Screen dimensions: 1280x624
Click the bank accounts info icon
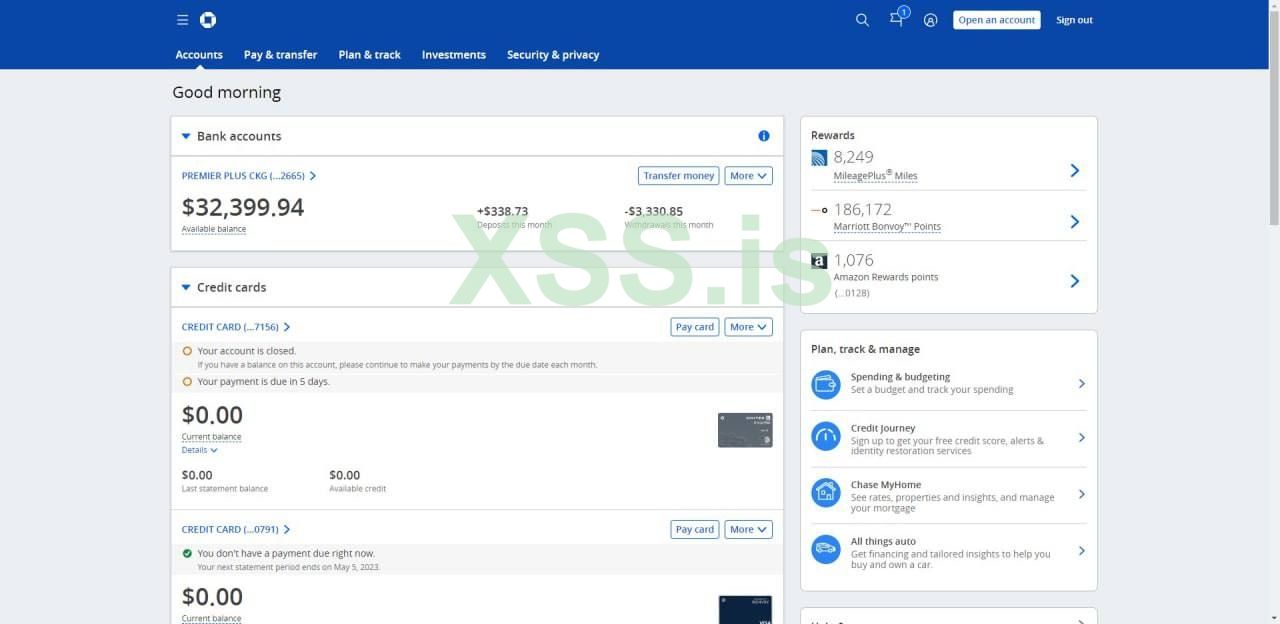[x=764, y=136]
